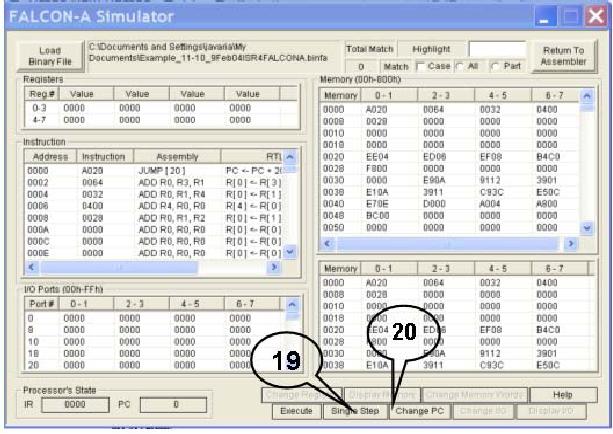Click upper Memory table scroll-right arrow

coord(571,244)
